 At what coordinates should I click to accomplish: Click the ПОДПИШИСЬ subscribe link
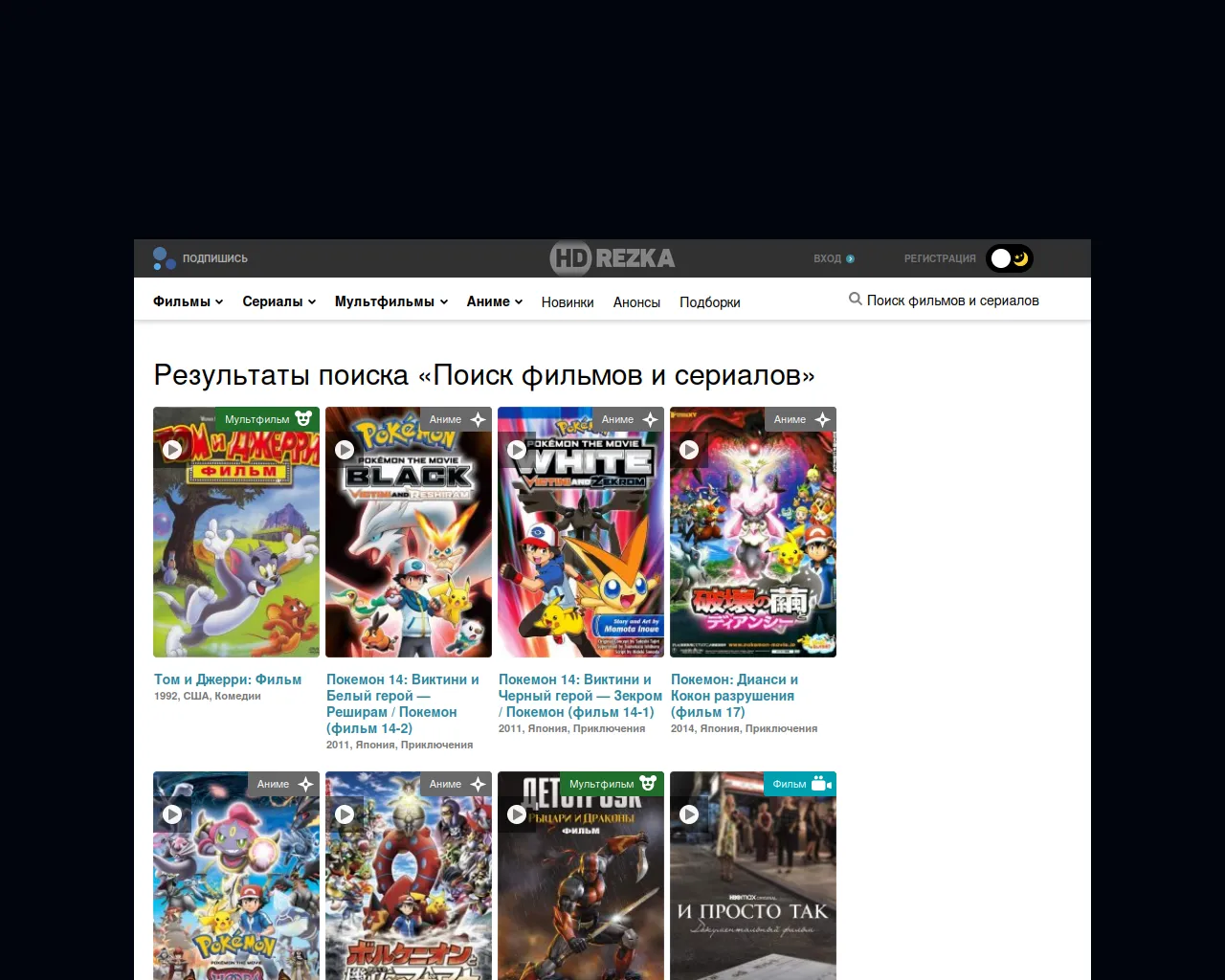coord(215,258)
